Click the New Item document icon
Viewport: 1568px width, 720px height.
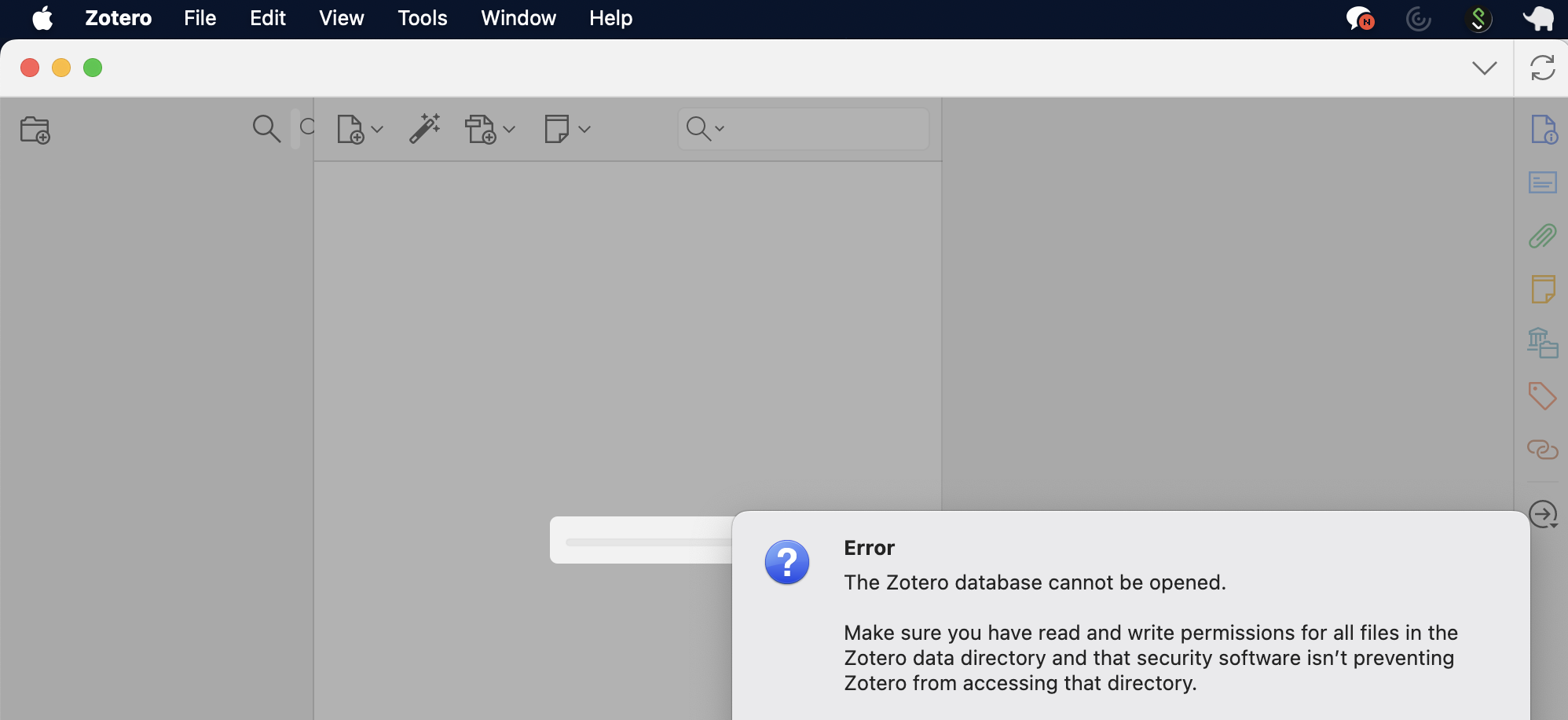(x=350, y=129)
